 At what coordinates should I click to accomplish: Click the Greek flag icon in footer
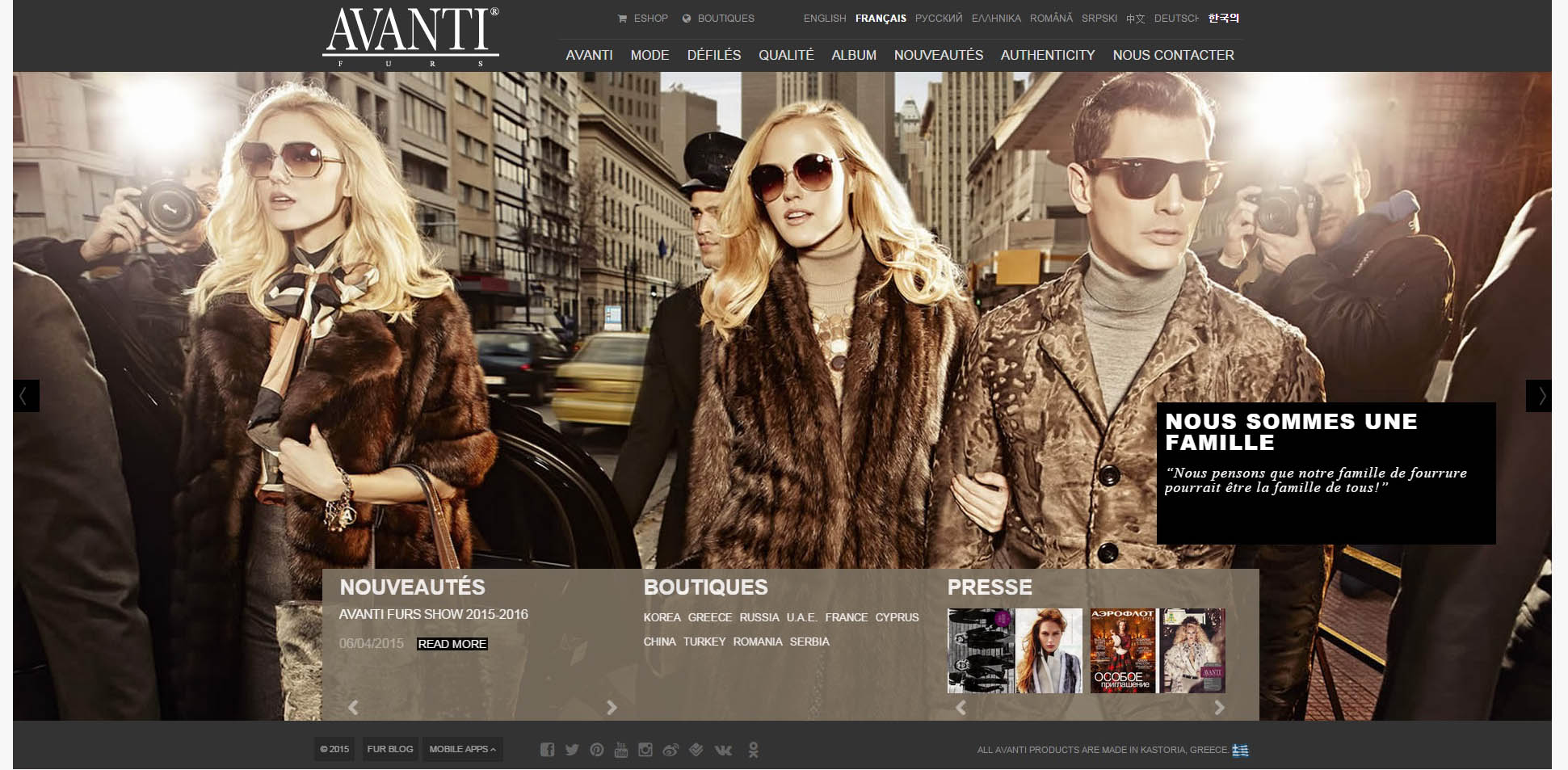[1240, 750]
